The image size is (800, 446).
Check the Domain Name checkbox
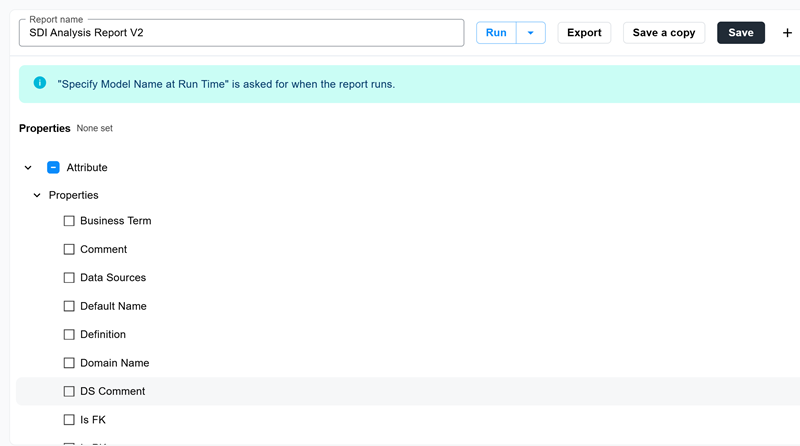point(69,363)
